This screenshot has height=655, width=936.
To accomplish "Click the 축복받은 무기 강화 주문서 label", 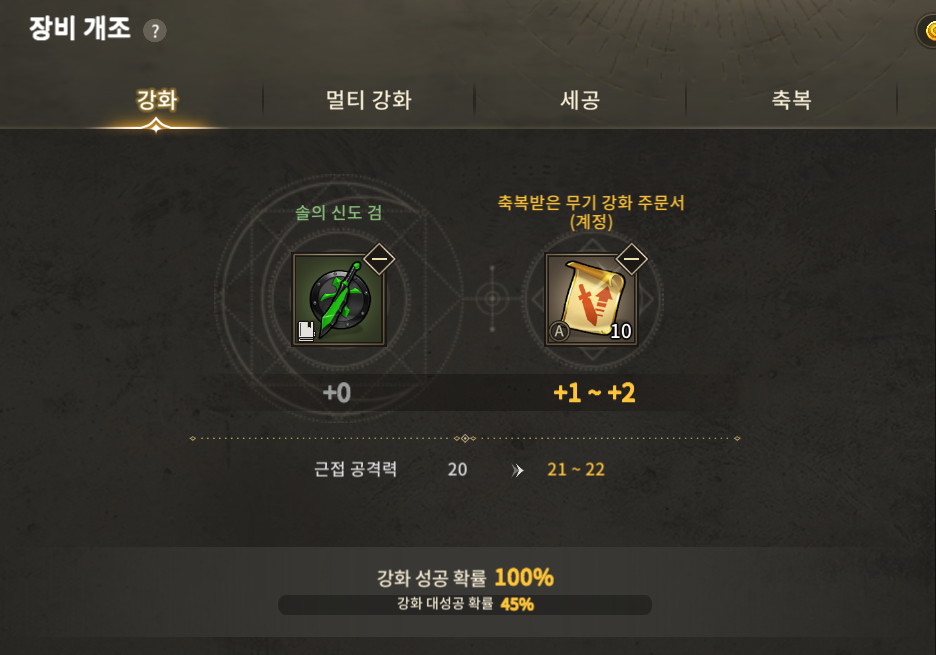I will click(x=591, y=212).
